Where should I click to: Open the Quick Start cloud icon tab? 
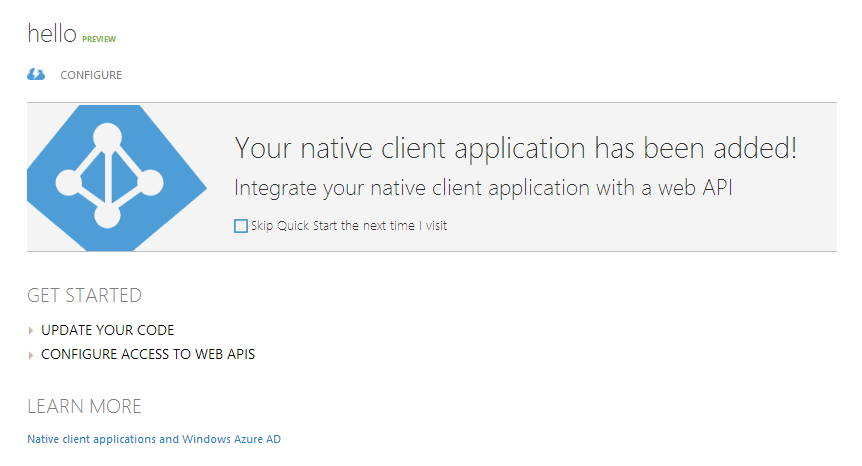tap(36, 74)
